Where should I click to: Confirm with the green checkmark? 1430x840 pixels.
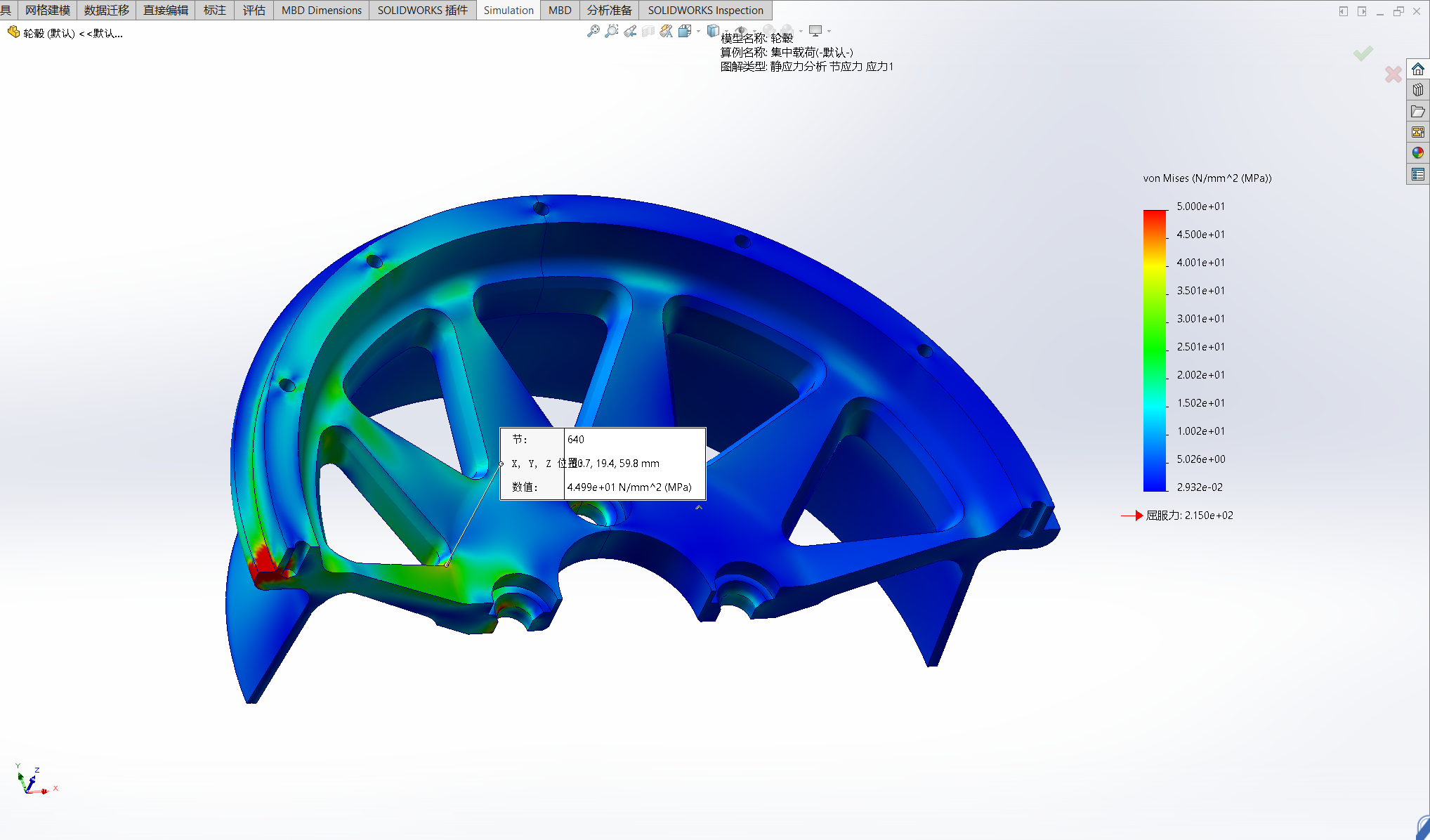pyautogui.click(x=1363, y=53)
